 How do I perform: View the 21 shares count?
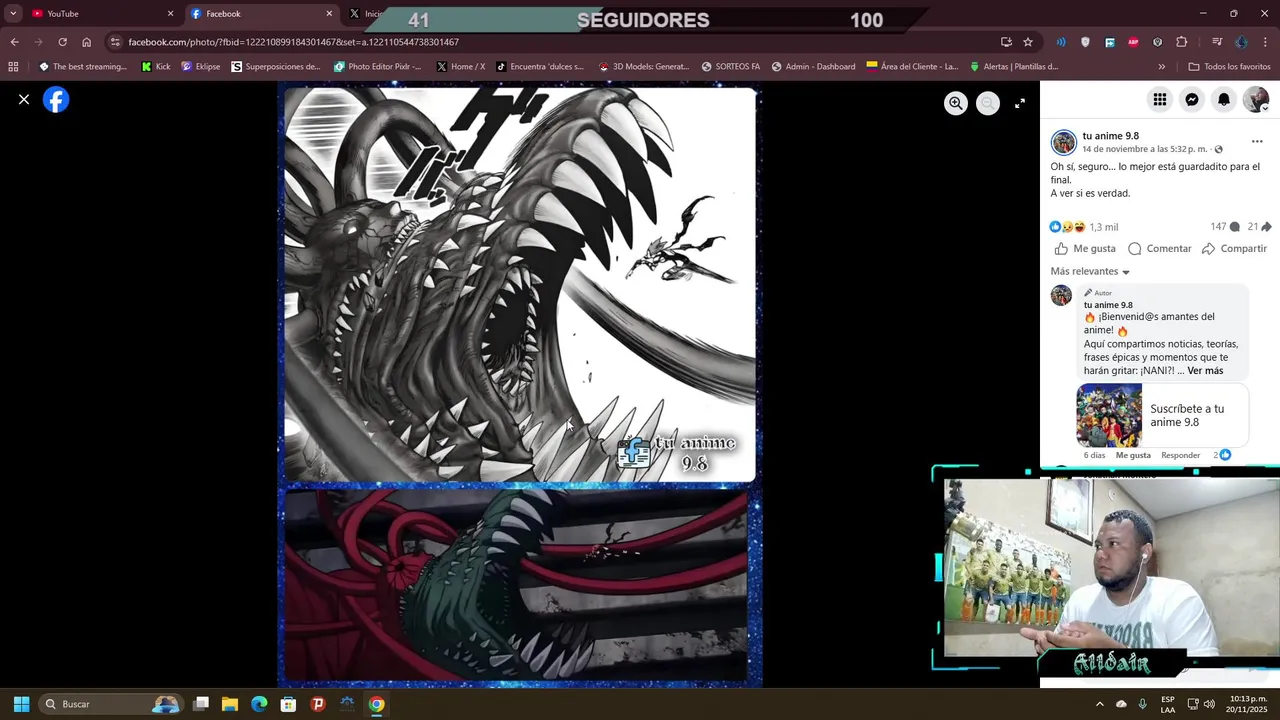point(1259,227)
